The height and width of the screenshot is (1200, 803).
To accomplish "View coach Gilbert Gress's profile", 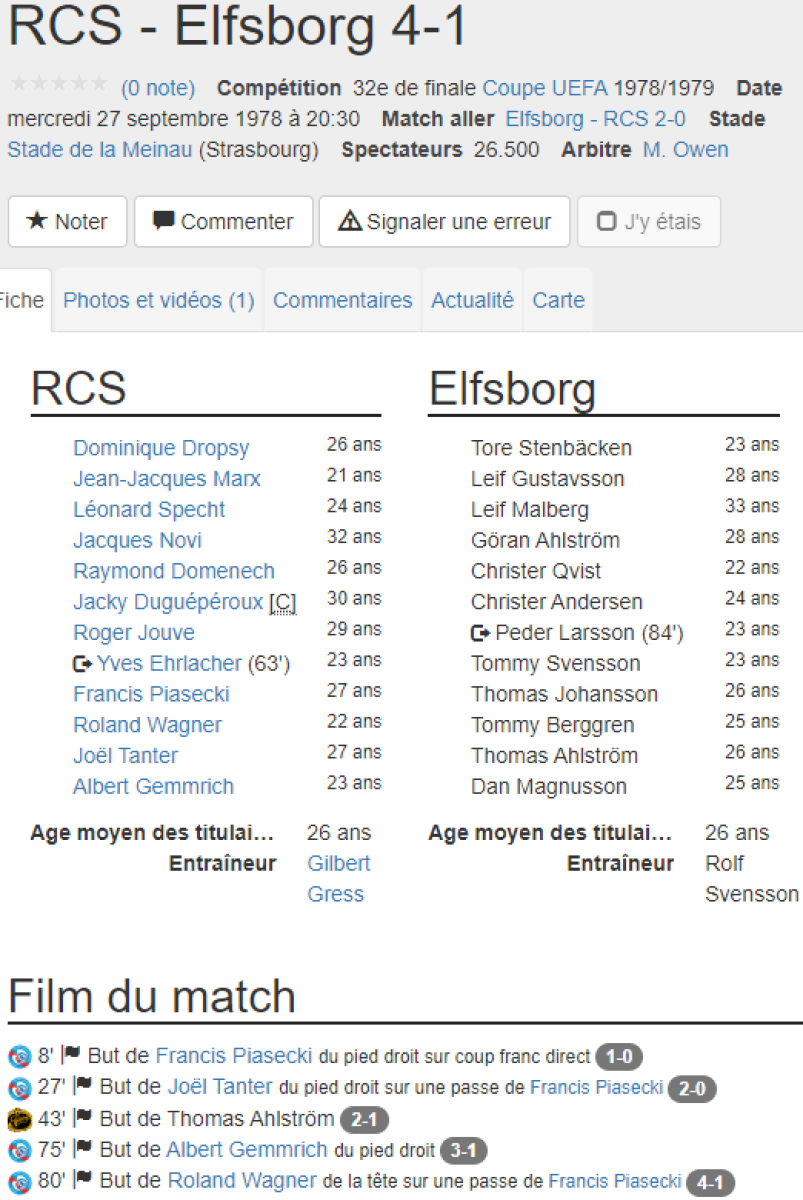I will click(339, 878).
